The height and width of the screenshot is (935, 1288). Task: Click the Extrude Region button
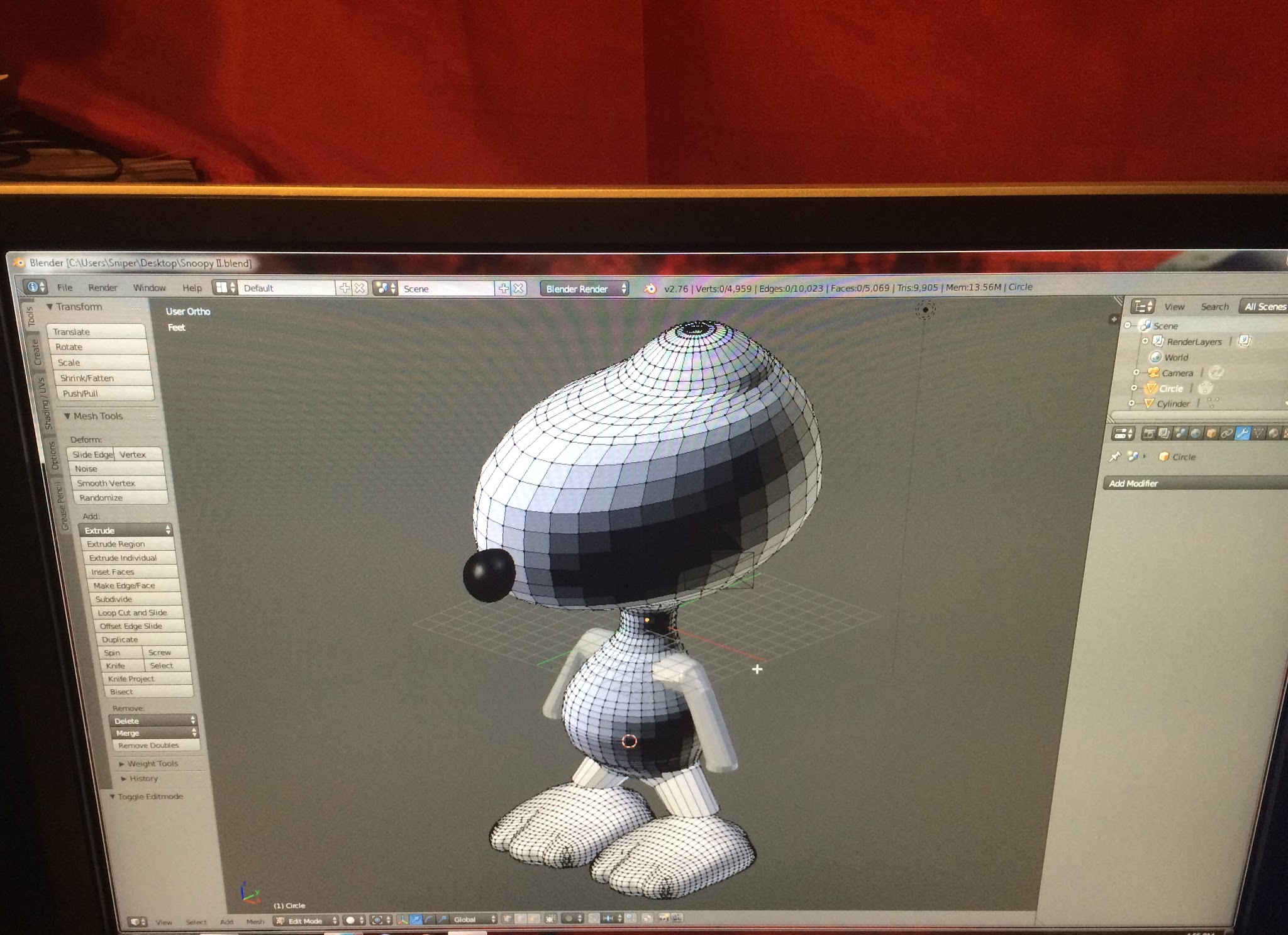(116, 544)
